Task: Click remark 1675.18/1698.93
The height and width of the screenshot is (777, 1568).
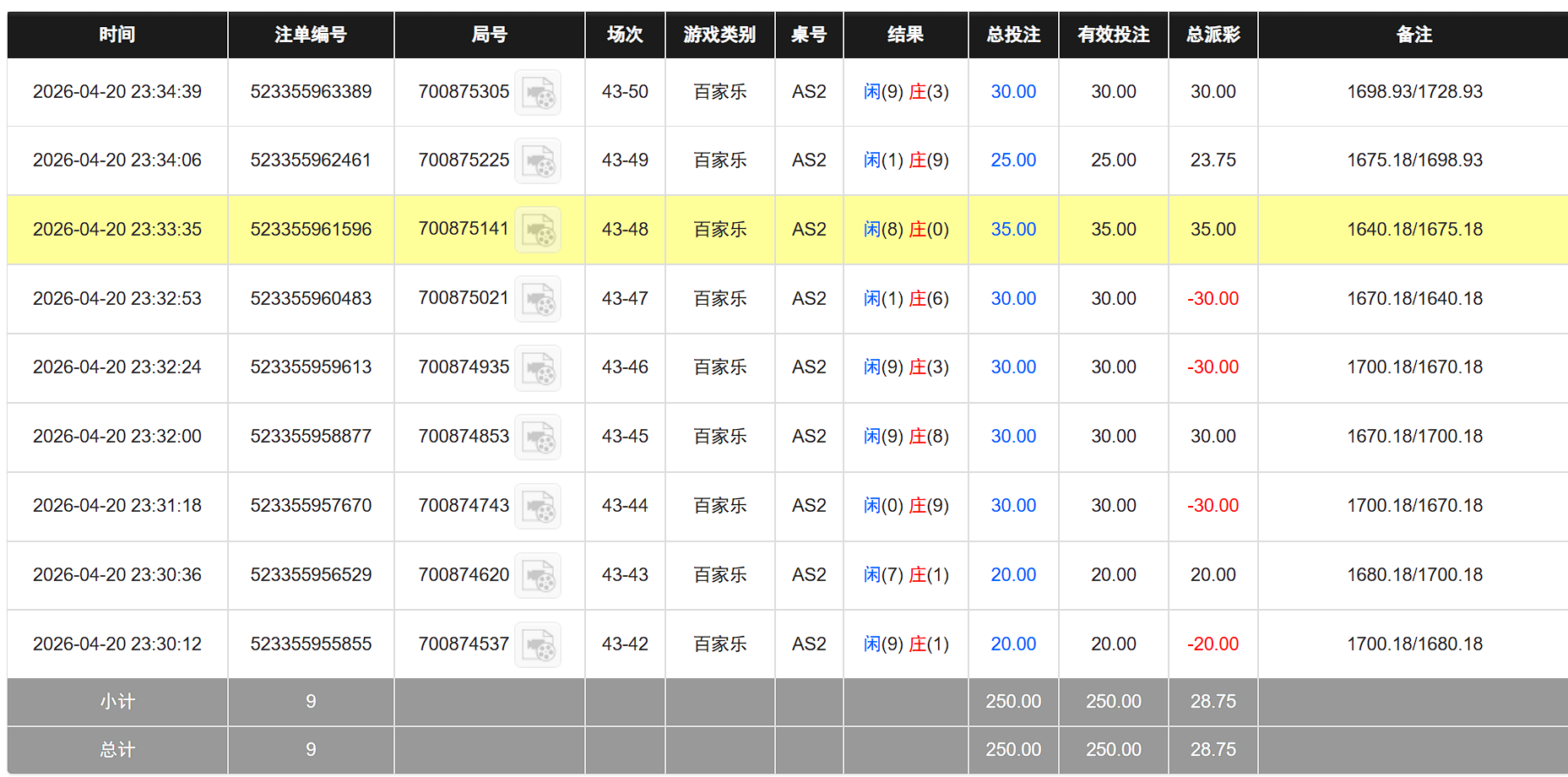Action: click(x=1414, y=160)
